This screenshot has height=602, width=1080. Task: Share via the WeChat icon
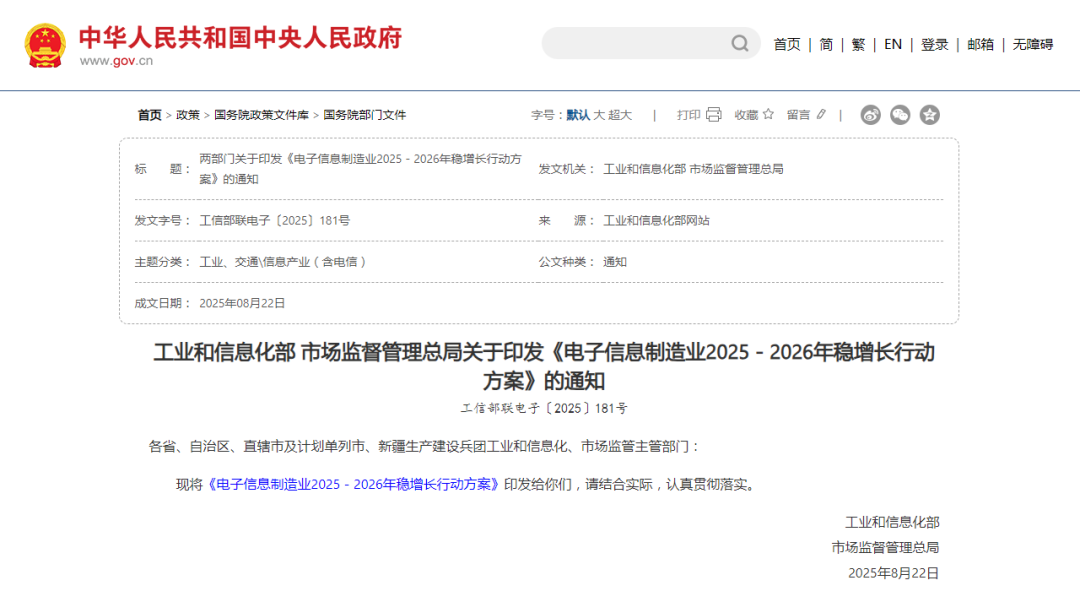(900, 115)
